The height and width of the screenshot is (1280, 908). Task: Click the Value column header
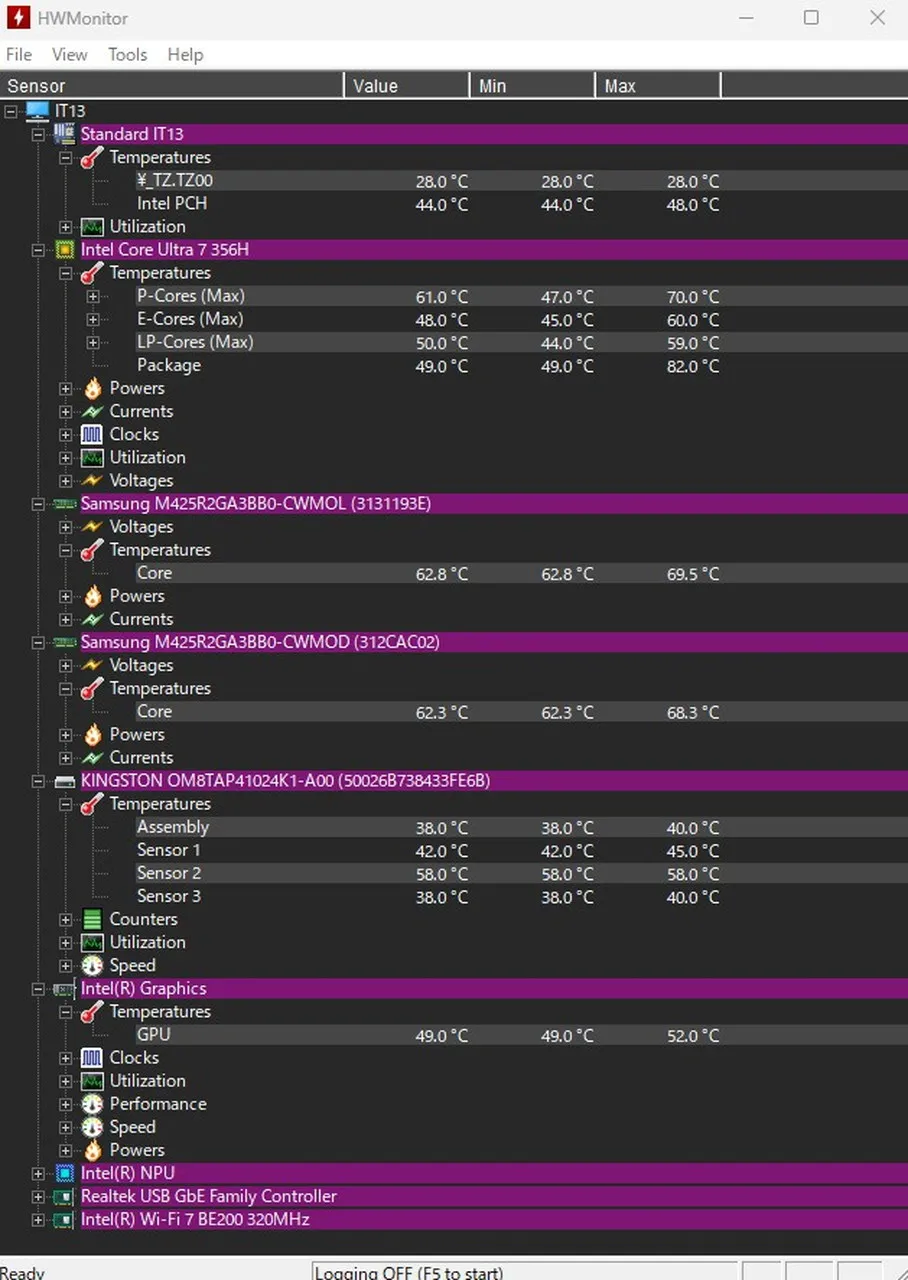[407, 86]
